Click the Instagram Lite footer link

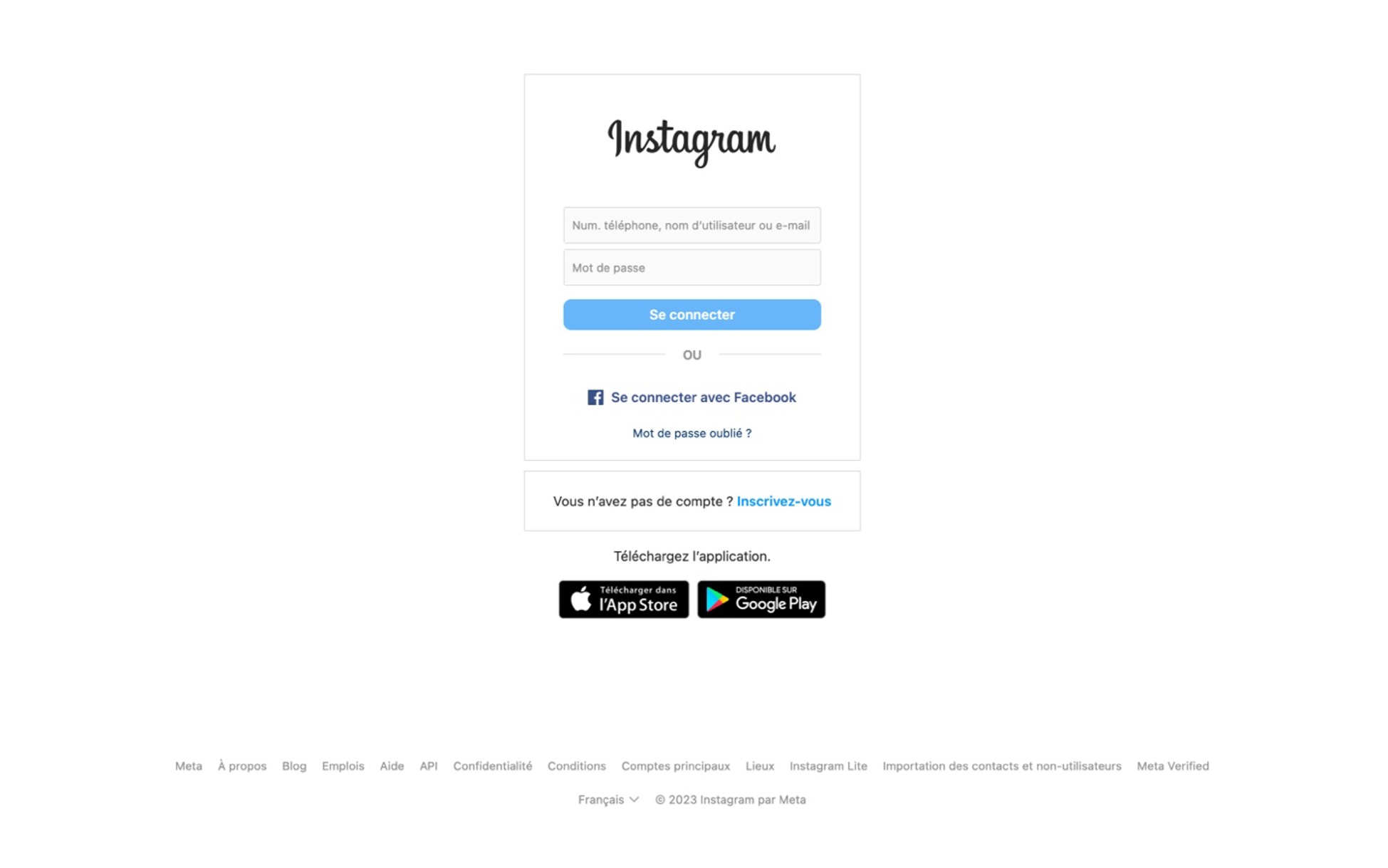click(828, 765)
